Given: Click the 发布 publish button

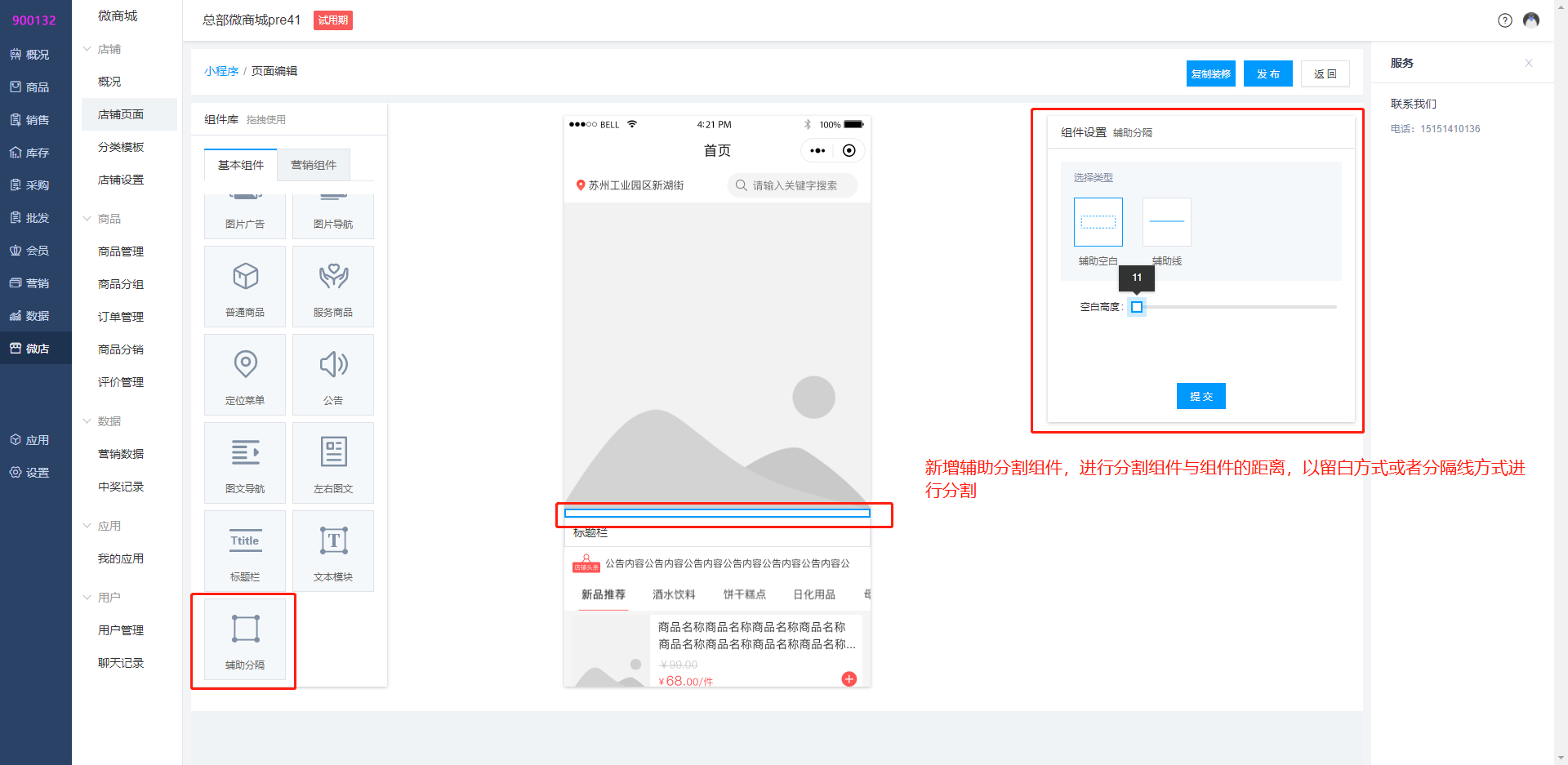Looking at the screenshot, I should (x=1267, y=73).
